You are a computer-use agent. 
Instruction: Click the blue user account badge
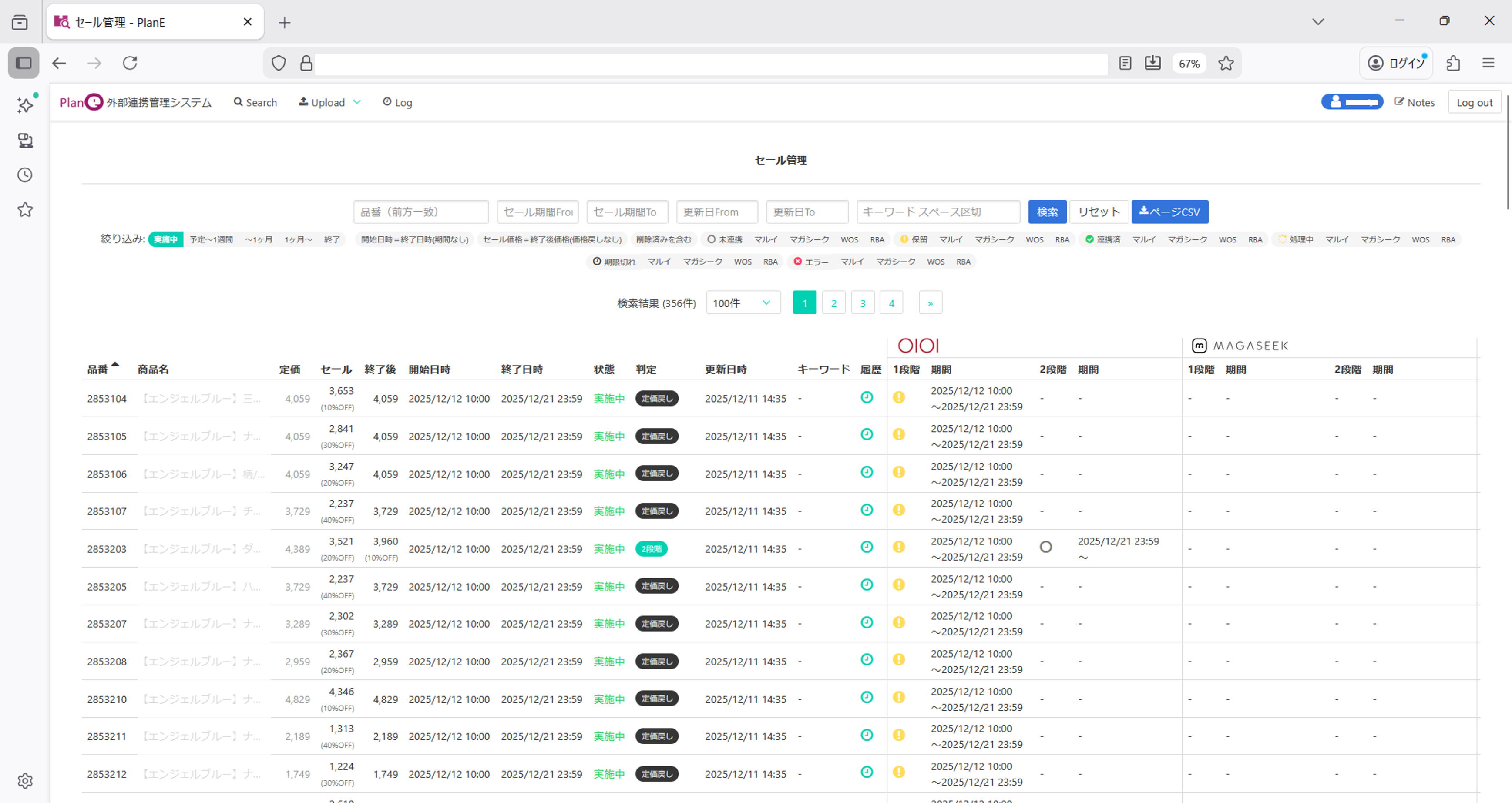1352,102
